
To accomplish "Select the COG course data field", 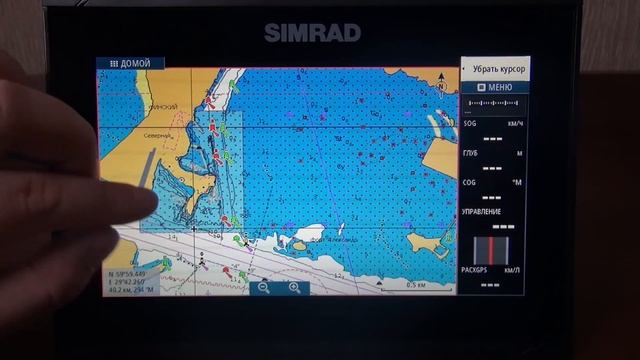I will (x=493, y=190).
